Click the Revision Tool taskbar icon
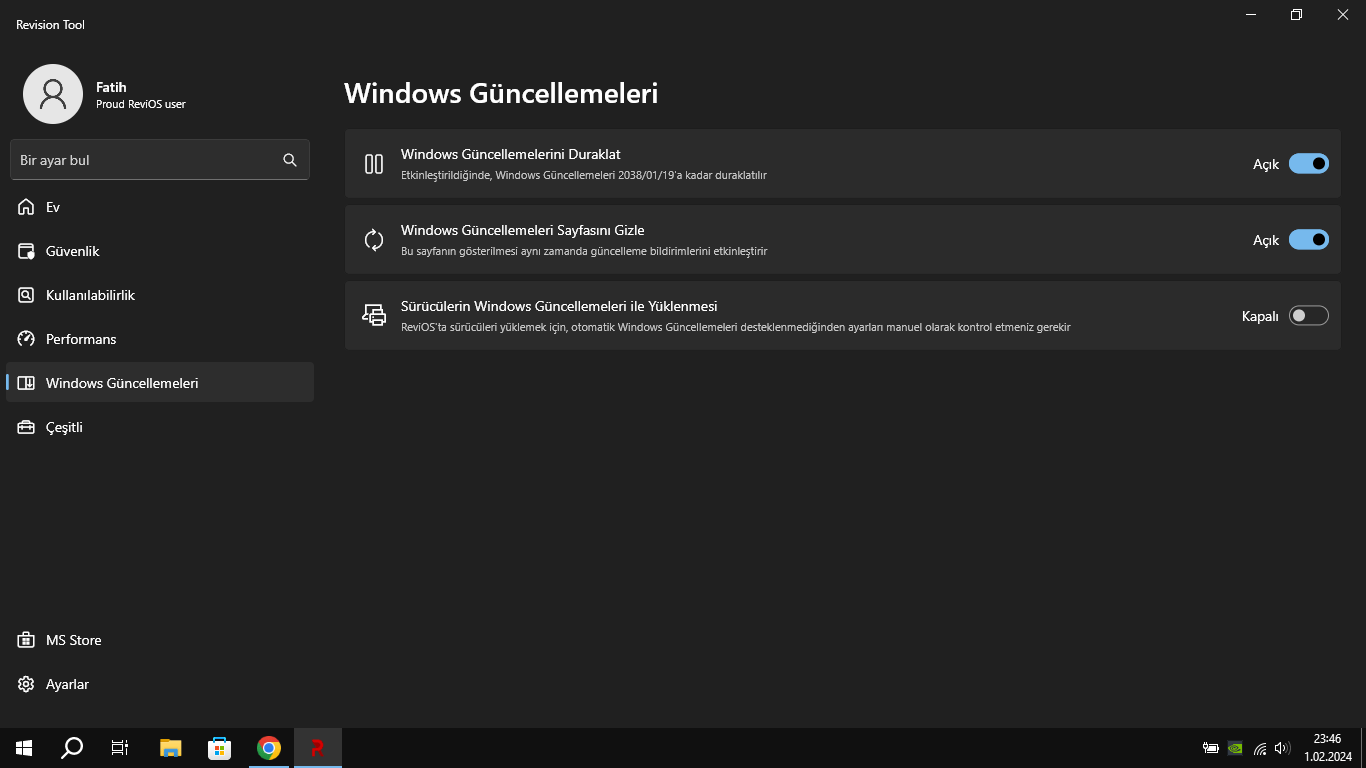Image resolution: width=1366 pixels, height=768 pixels. click(318, 748)
